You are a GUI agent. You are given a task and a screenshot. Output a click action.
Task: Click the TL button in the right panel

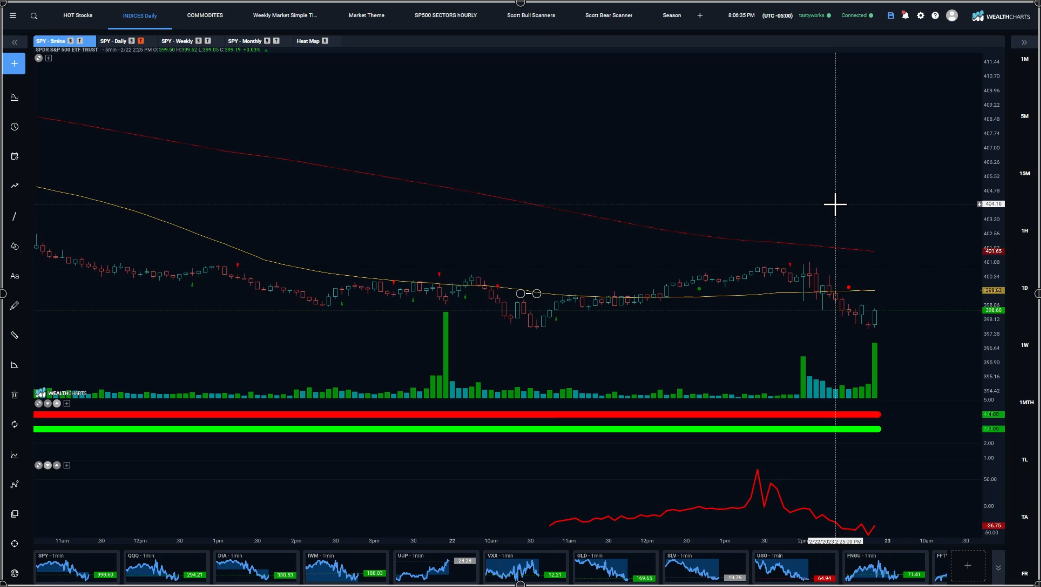pyautogui.click(x=1024, y=460)
